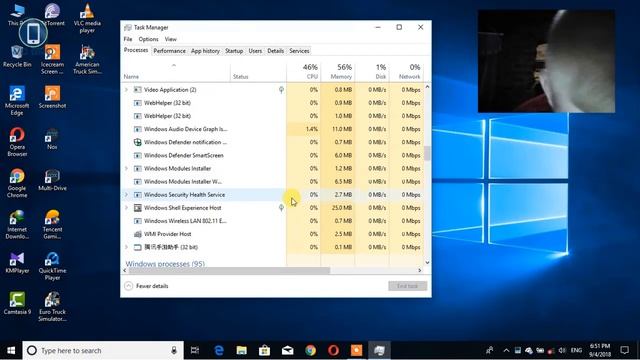The height and width of the screenshot is (360, 640).
Task: Open Task View on taskbar
Action: tap(195, 350)
